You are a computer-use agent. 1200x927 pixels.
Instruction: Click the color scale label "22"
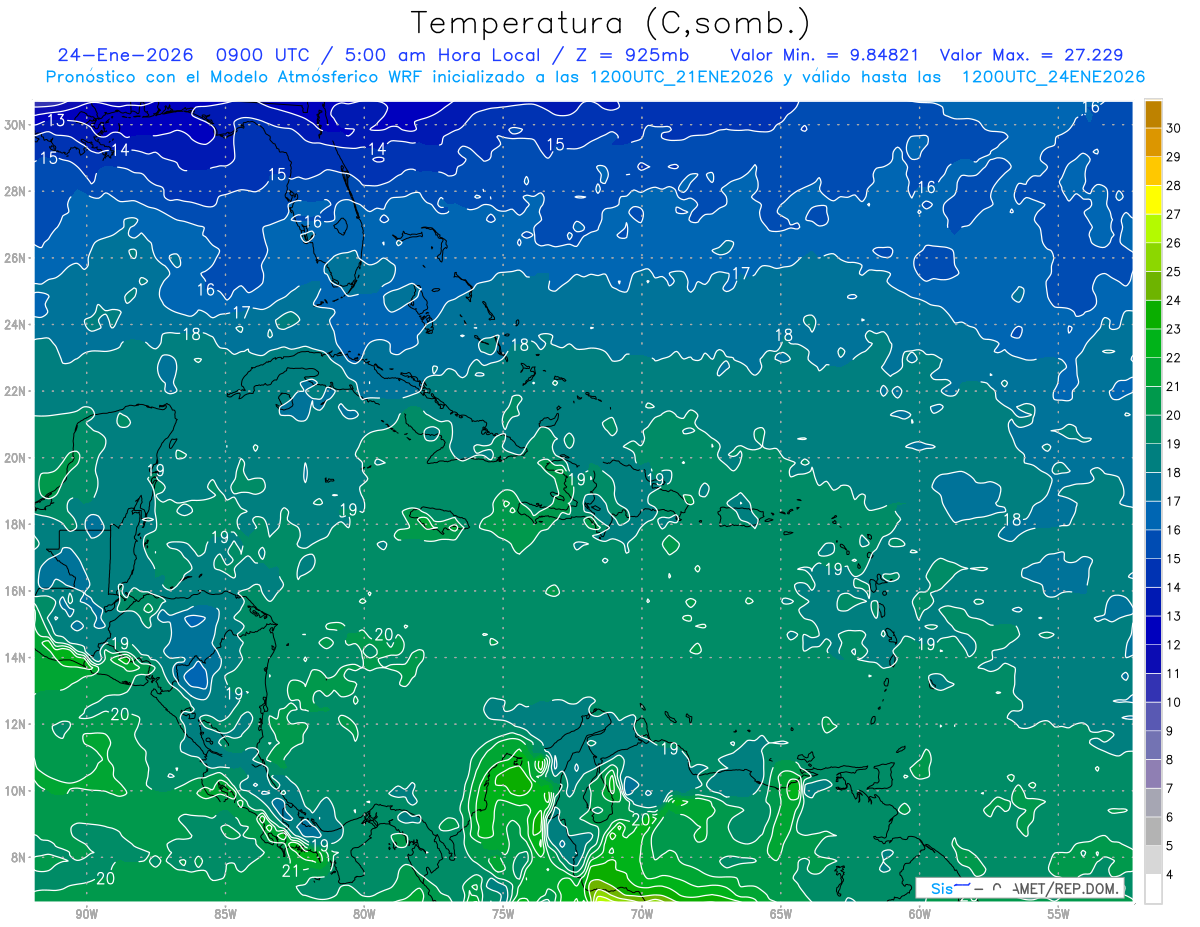coord(1175,358)
